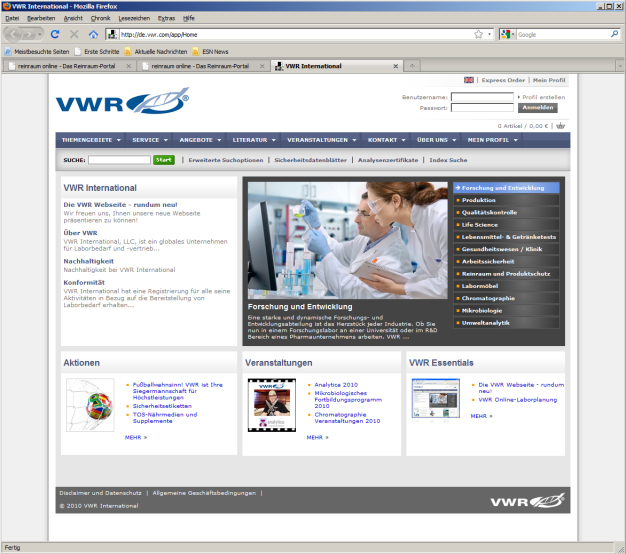
Task: Select Produktion in the topic list
Action: [506, 200]
